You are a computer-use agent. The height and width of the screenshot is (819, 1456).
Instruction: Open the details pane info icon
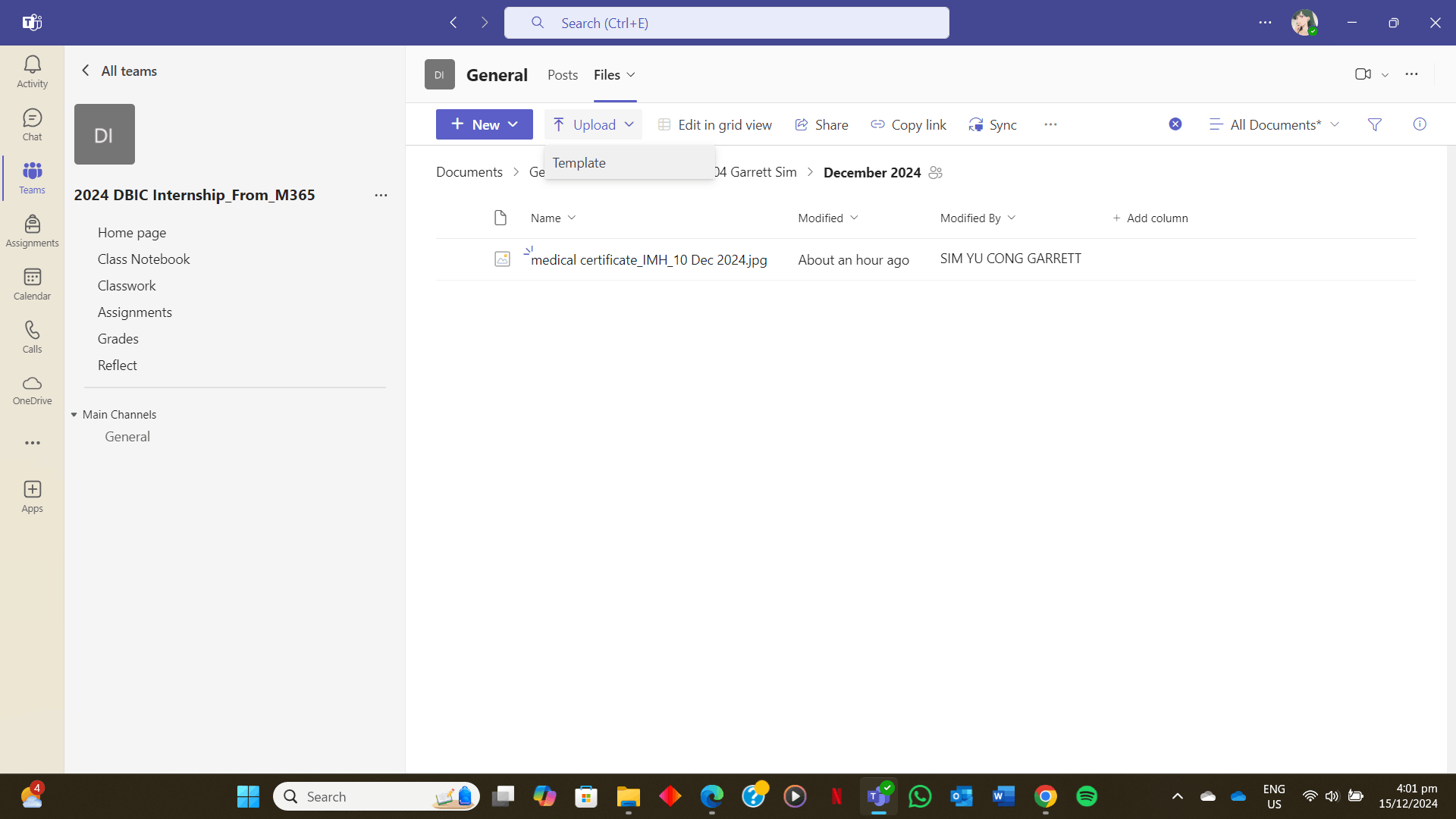pos(1420,124)
